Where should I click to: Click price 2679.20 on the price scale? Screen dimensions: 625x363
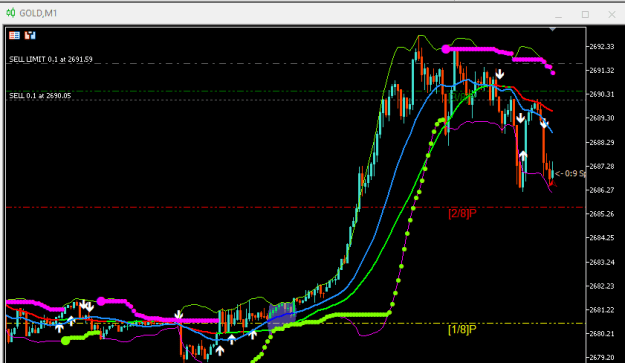point(601,358)
